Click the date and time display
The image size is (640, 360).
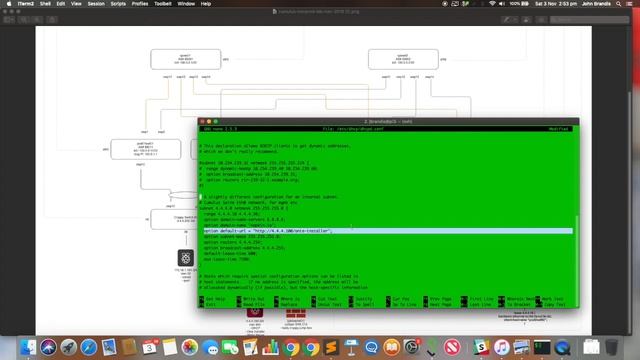pyautogui.click(x=556, y=4)
